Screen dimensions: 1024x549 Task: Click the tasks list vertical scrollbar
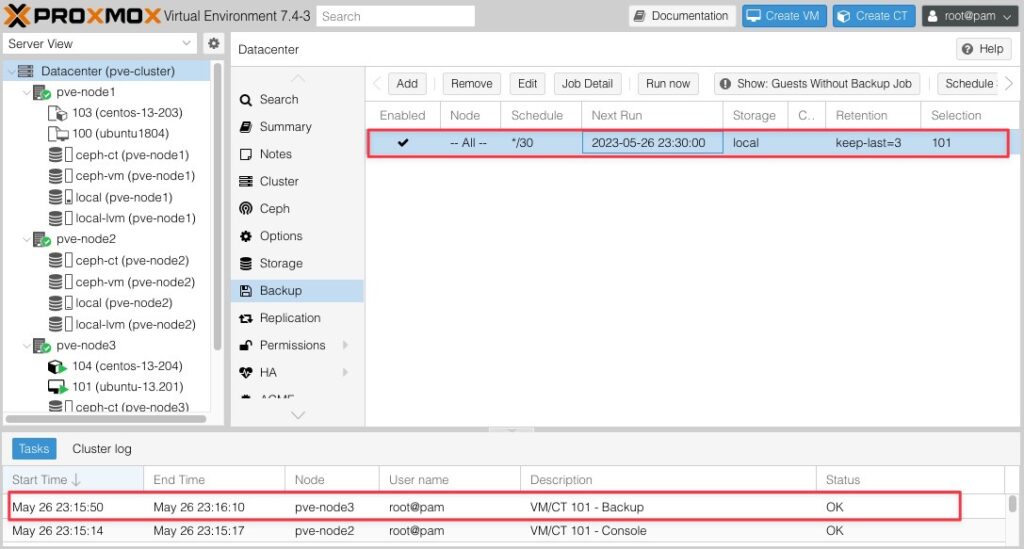point(1012,503)
